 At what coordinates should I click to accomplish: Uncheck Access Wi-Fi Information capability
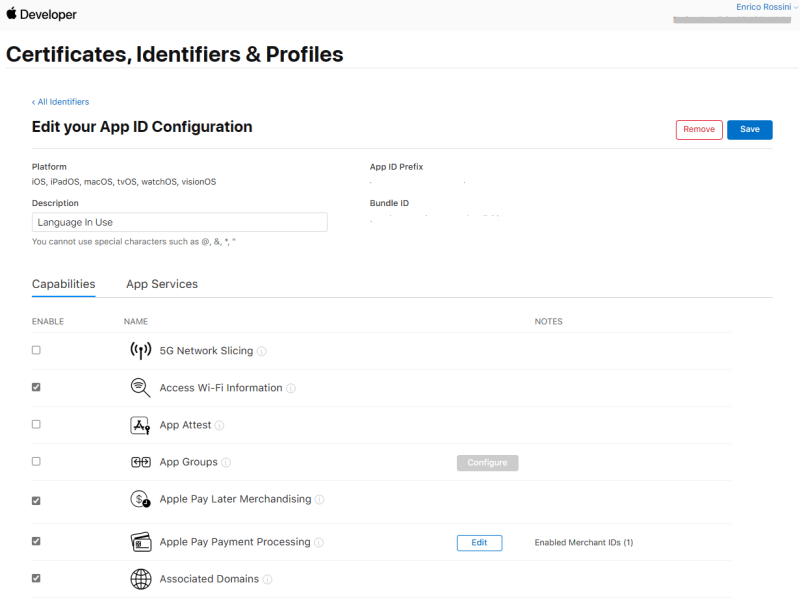(x=36, y=387)
